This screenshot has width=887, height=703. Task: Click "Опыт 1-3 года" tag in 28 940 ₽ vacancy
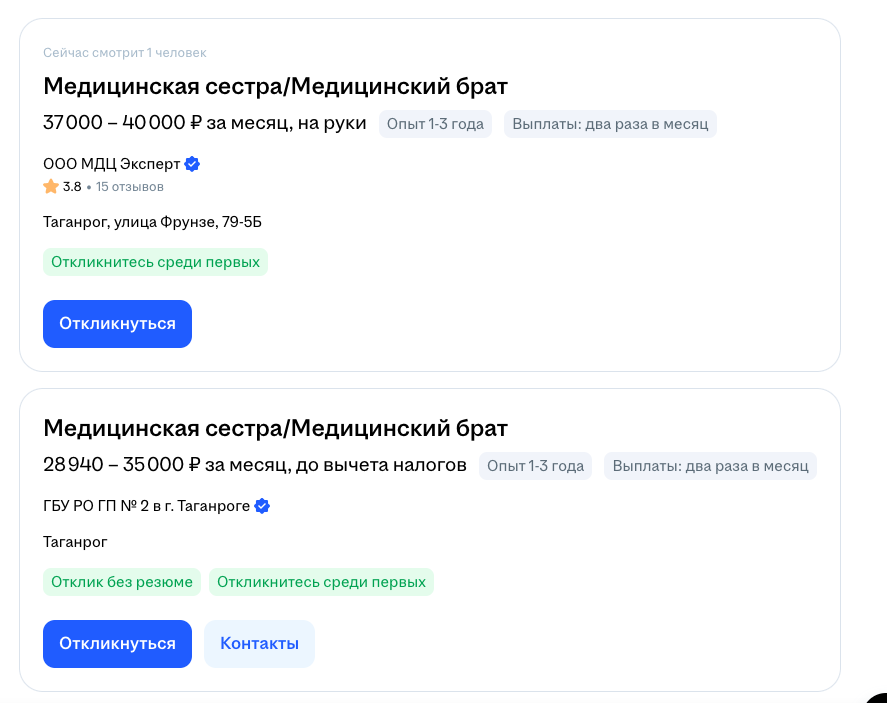click(x=535, y=466)
